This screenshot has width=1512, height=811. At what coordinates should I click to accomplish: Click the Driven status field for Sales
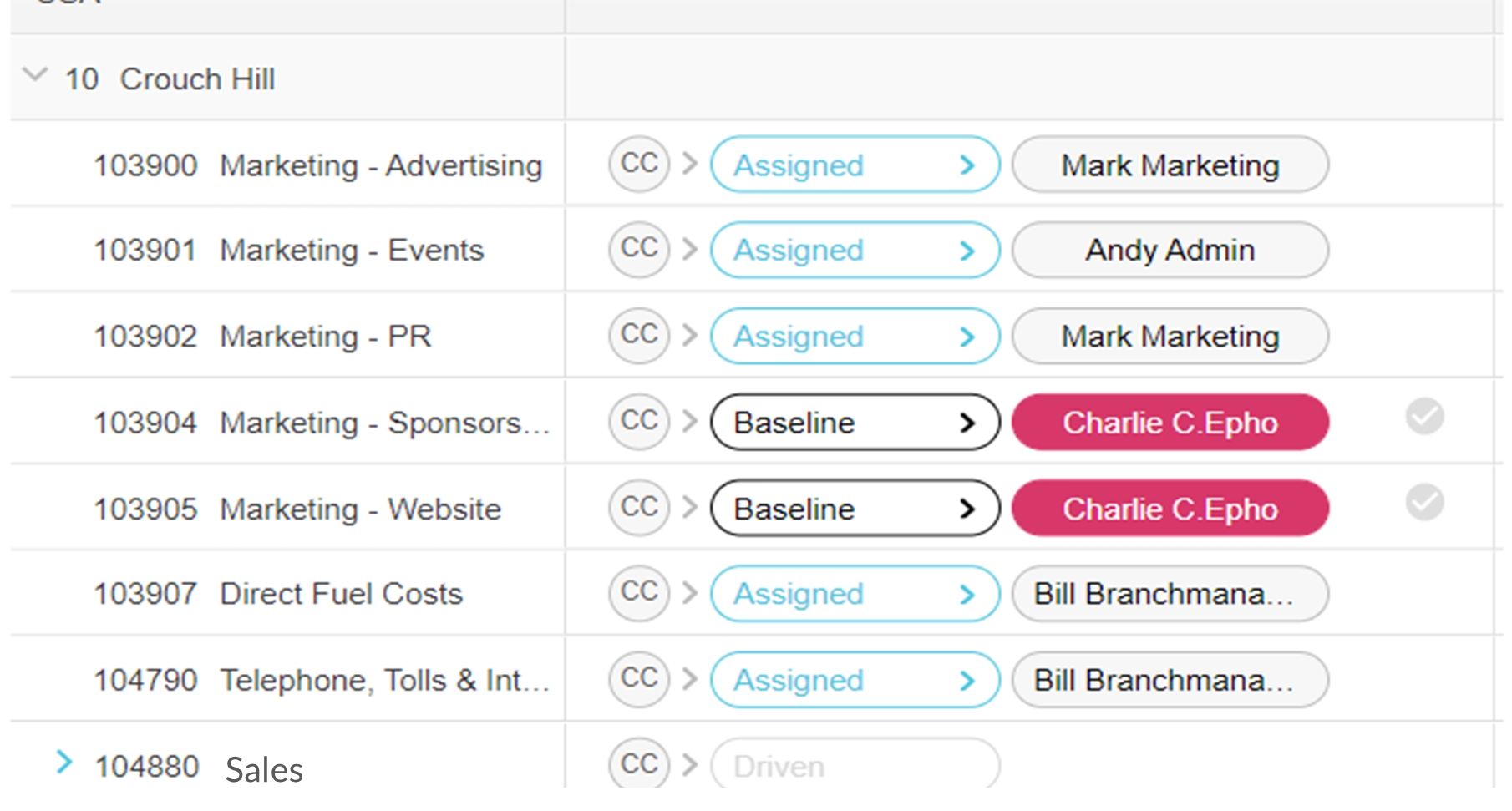(855, 765)
